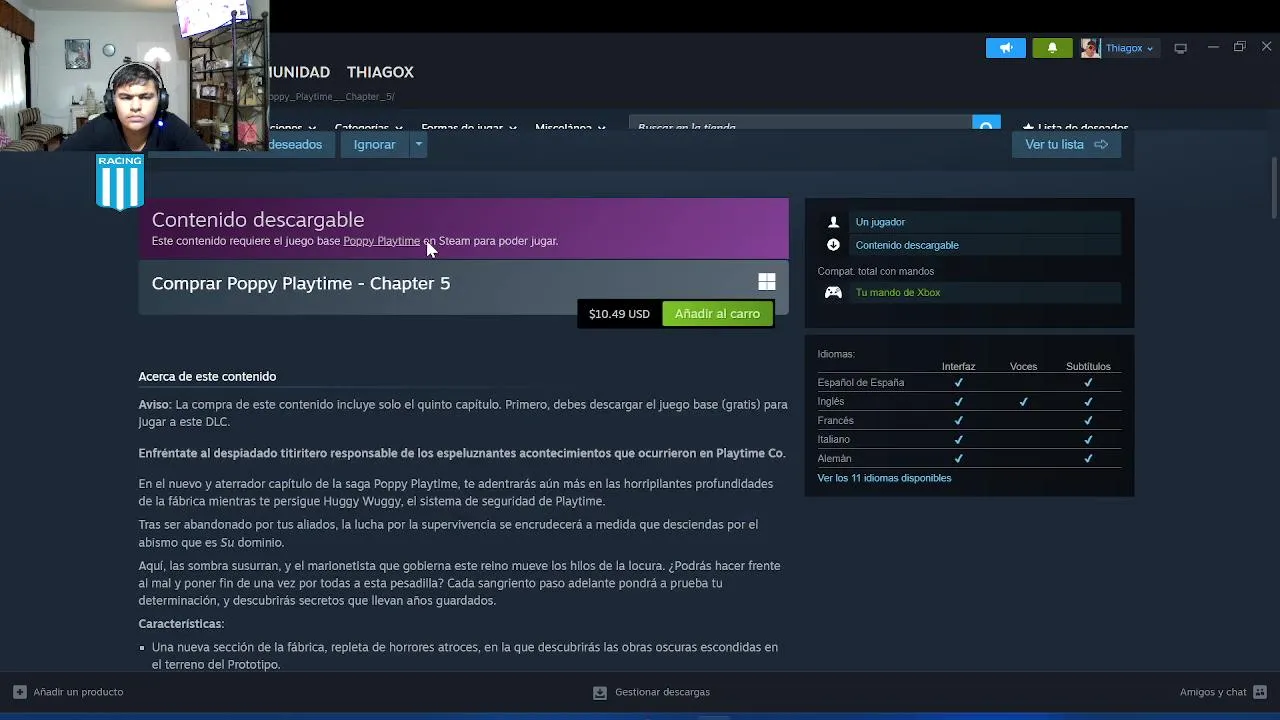
Task: Open the 'Formas de jugar' menu
Action: [469, 128]
